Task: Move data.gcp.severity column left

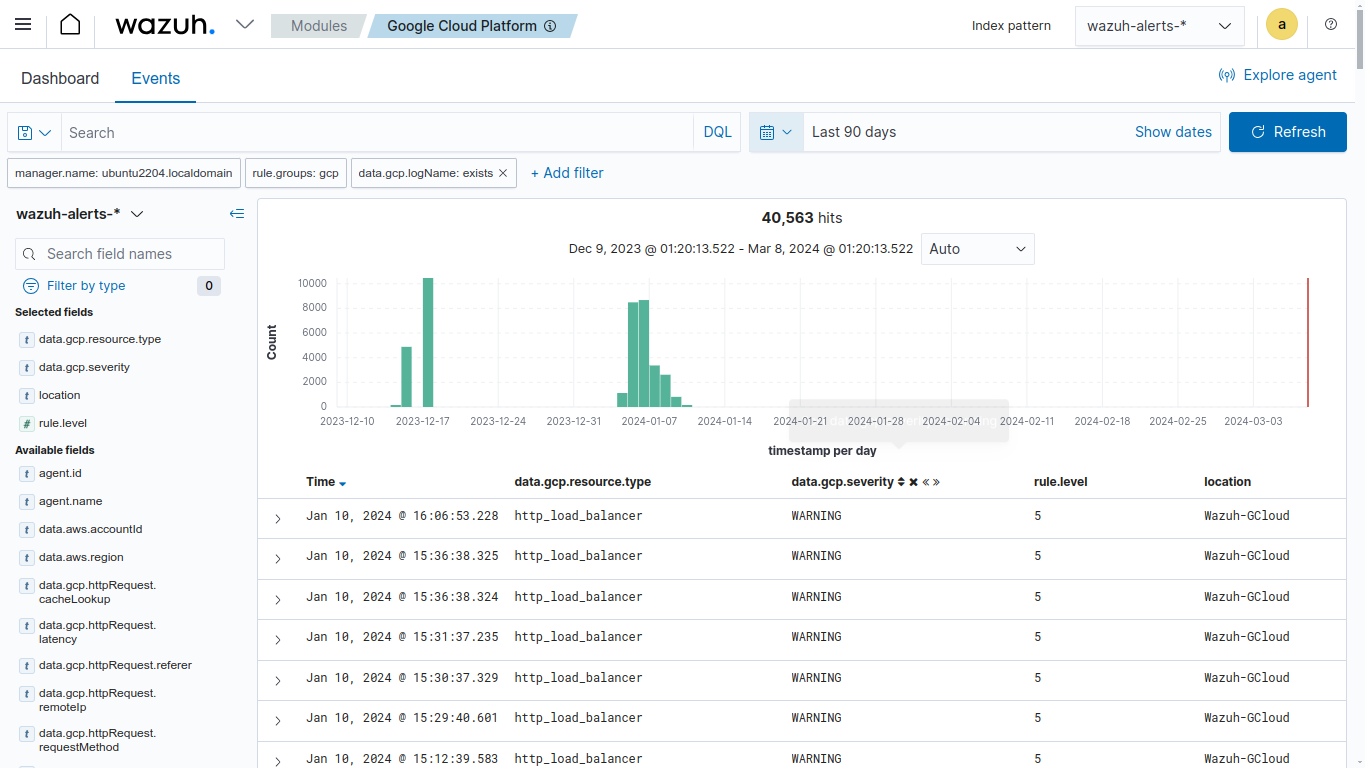Action: click(x=926, y=482)
